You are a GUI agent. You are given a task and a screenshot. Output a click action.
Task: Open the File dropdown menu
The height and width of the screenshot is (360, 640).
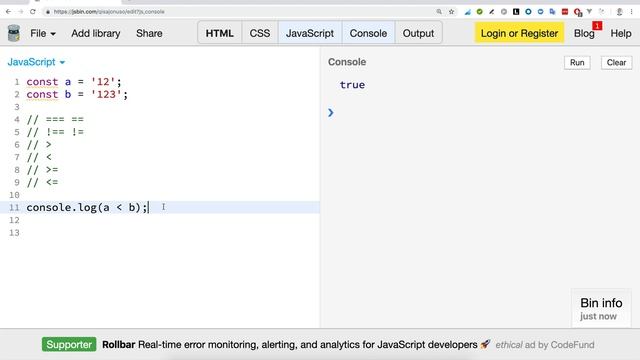coord(43,33)
